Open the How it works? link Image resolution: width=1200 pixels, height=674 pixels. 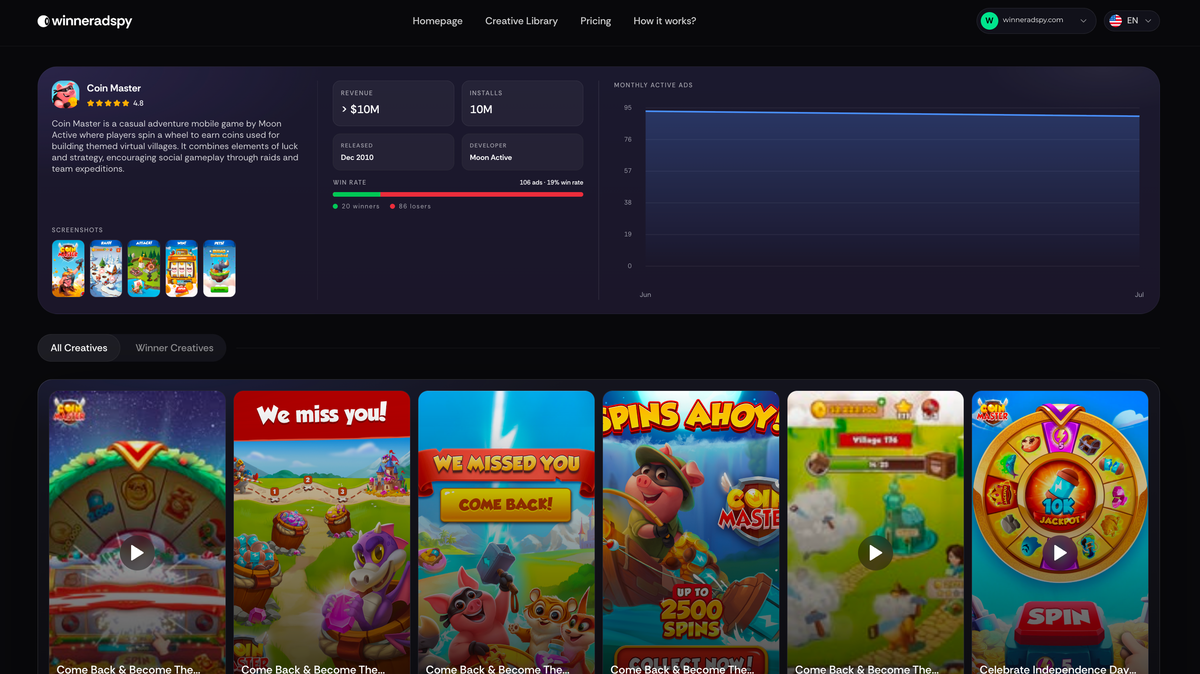click(665, 21)
